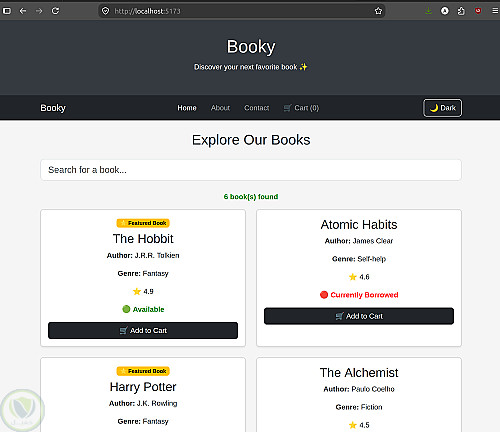Open the Home nav item
This screenshot has width=500, height=432.
(187, 108)
